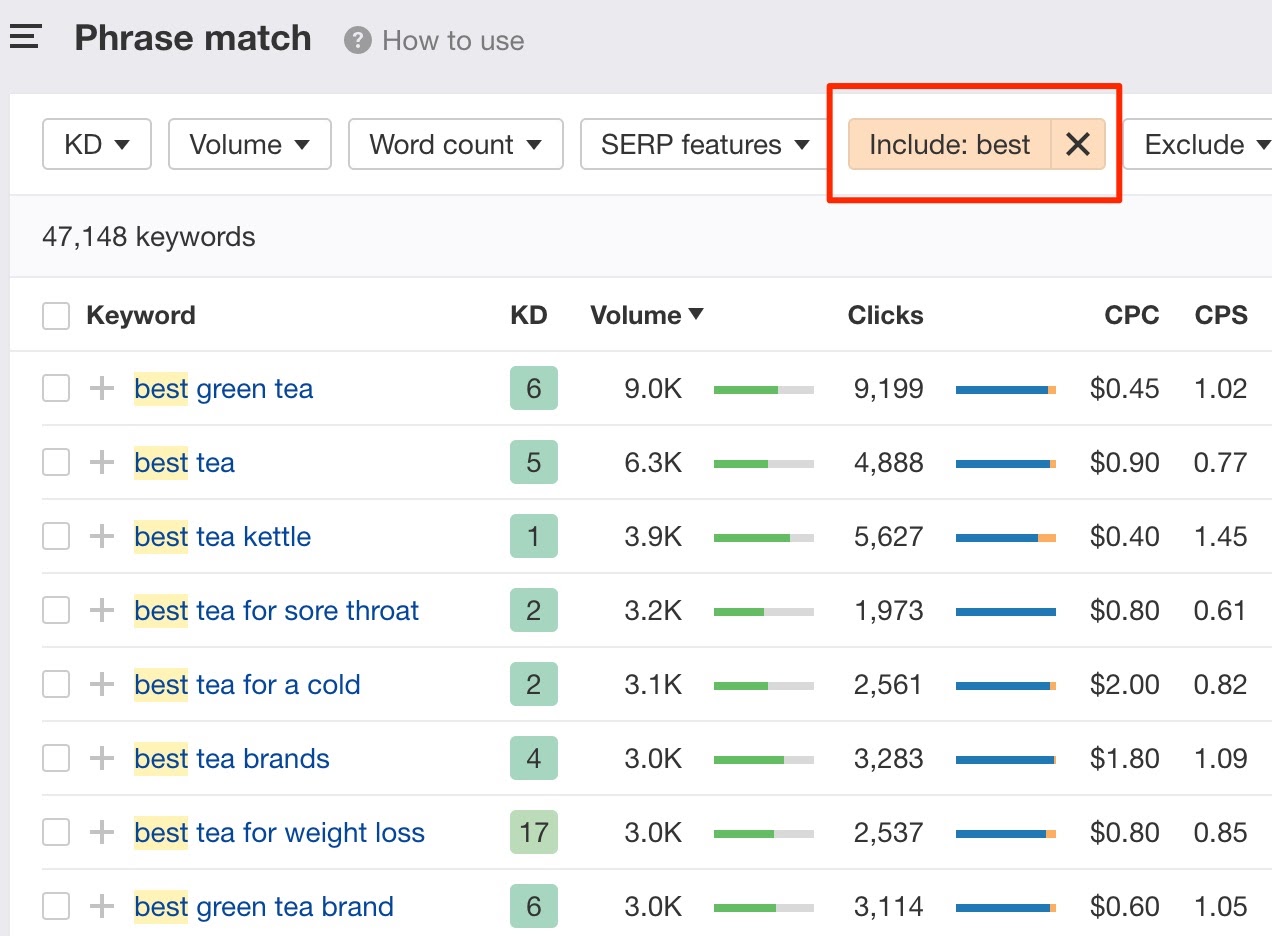Select all keywords via header checkbox
The height and width of the screenshot is (936, 1272).
tap(55, 315)
